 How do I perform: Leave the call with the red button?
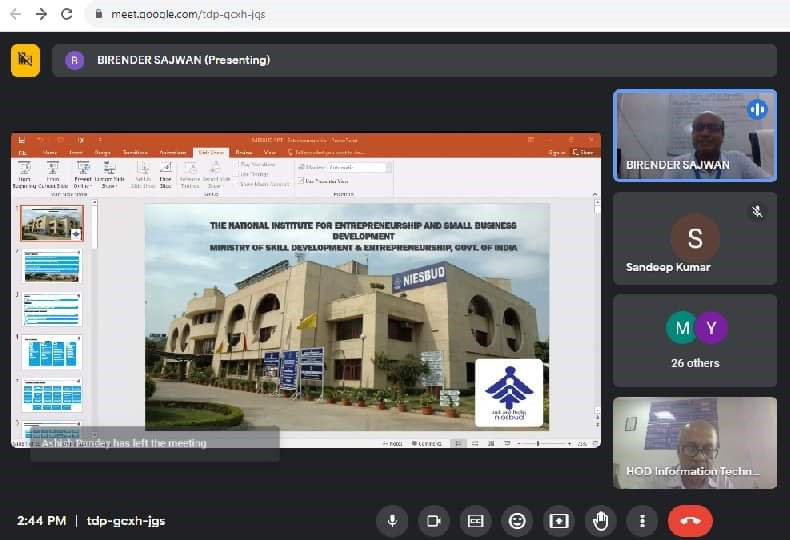click(690, 520)
